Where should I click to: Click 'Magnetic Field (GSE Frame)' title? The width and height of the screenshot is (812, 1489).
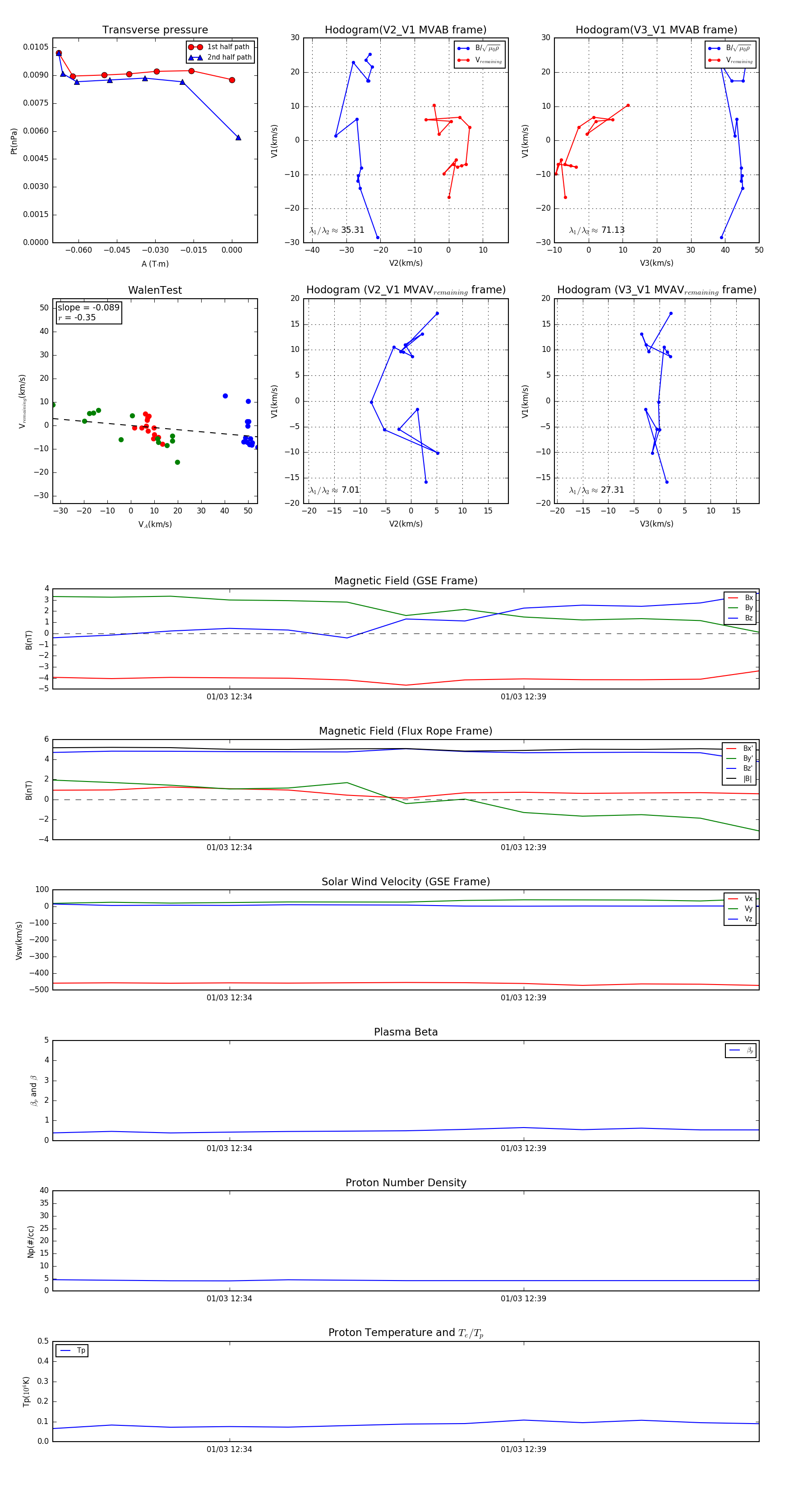click(406, 581)
